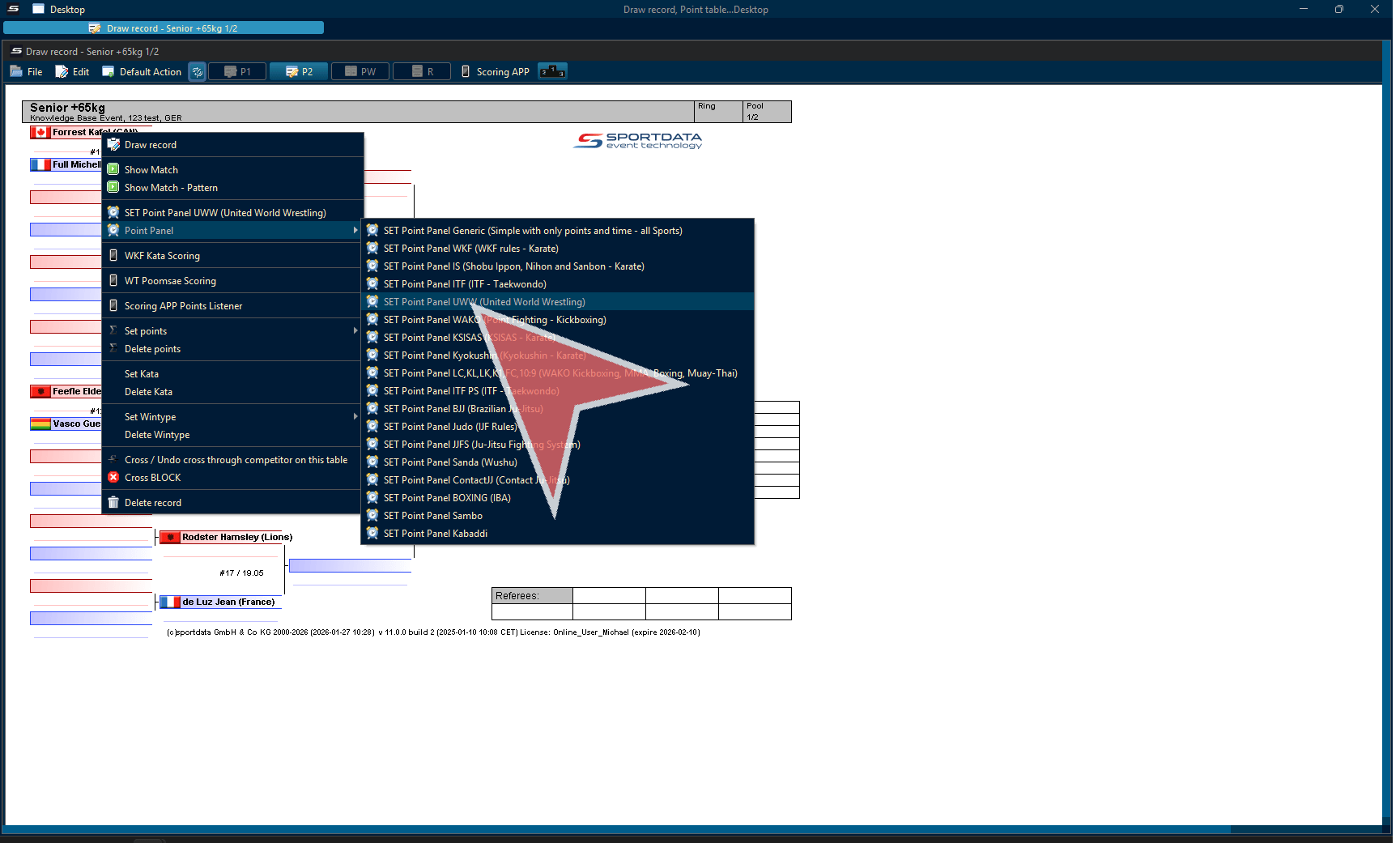This screenshot has width=1400, height=843.
Task: Expand the Set points submenu
Action: pyautogui.click(x=355, y=331)
